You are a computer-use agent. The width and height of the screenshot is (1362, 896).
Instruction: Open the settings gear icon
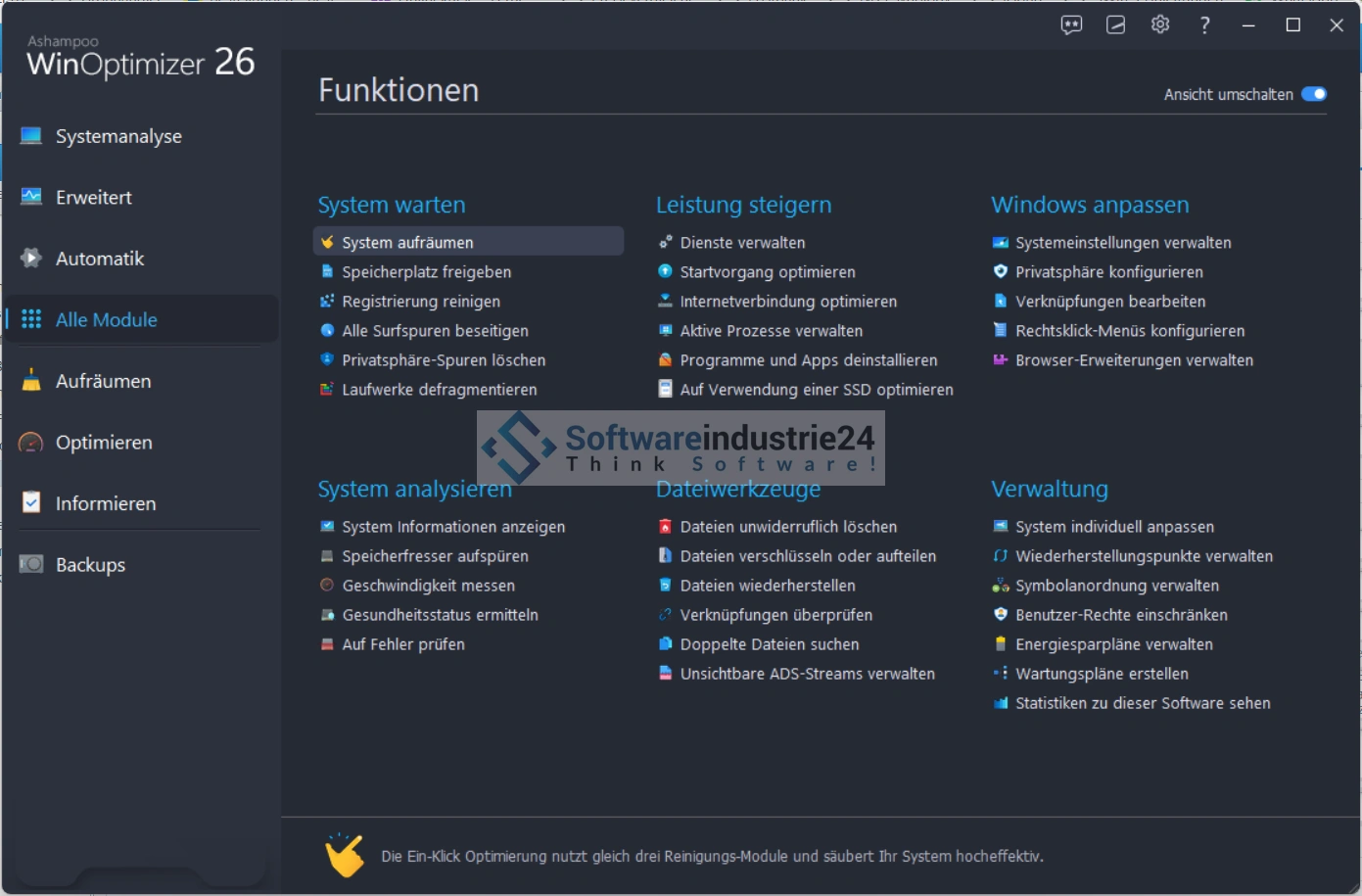[x=1160, y=25]
